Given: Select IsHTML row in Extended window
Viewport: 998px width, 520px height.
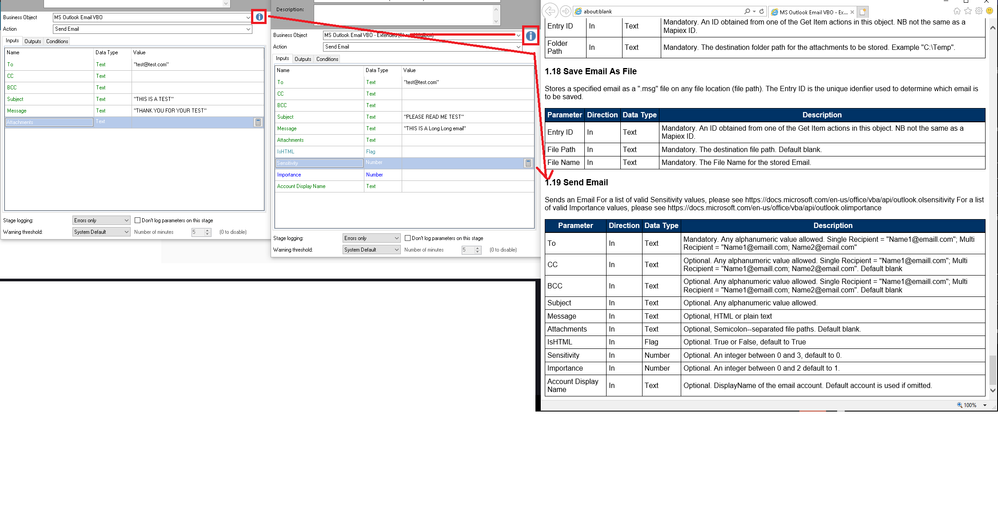Looking at the screenshot, I should tap(404, 151).
